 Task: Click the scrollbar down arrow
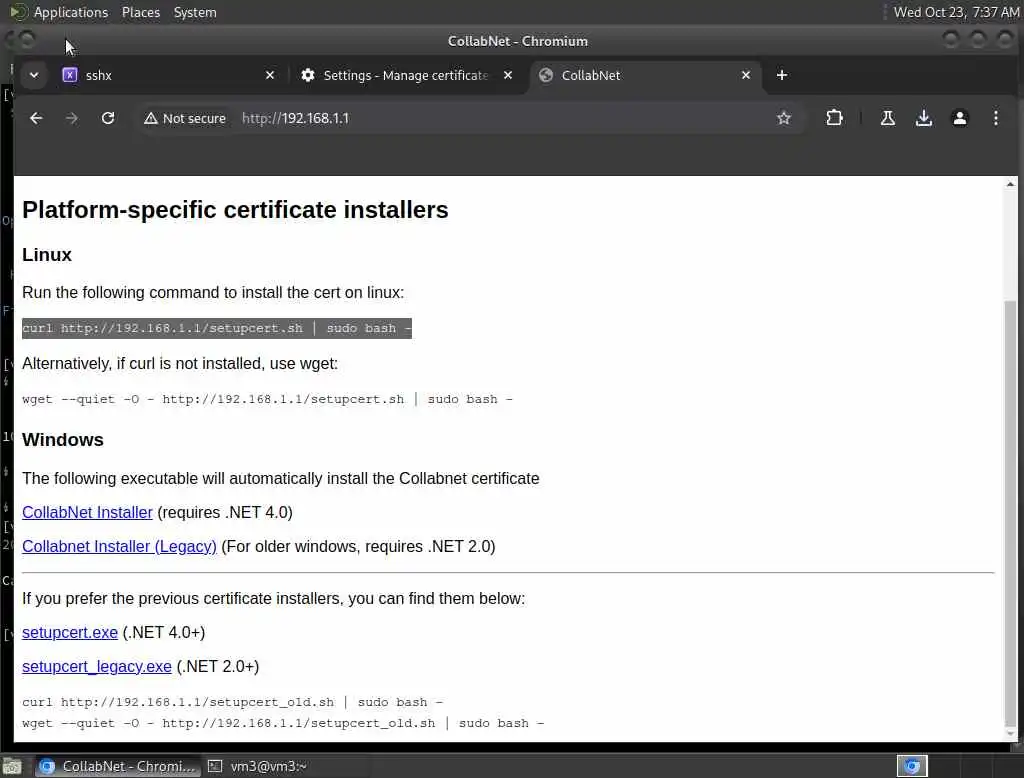click(1010, 734)
